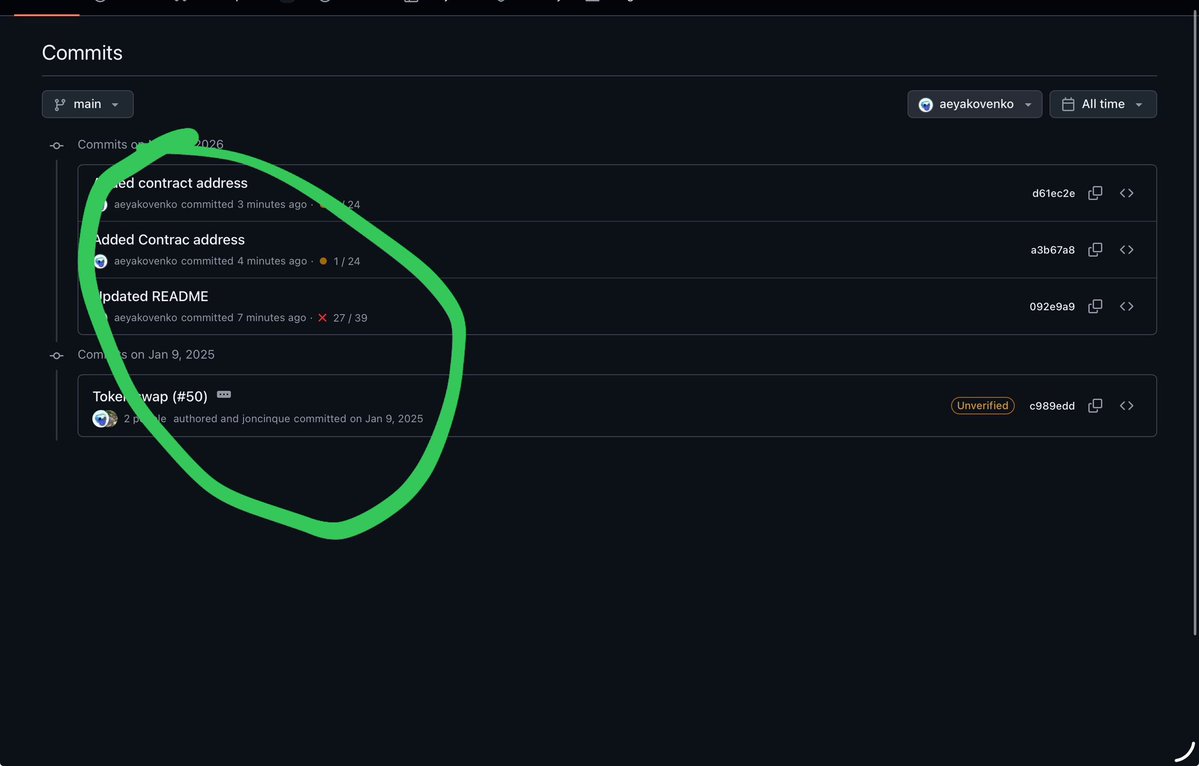Expand Token swap commit description ellipsis
The height and width of the screenshot is (766, 1199).
pyautogui.click(x=223, y=394)
